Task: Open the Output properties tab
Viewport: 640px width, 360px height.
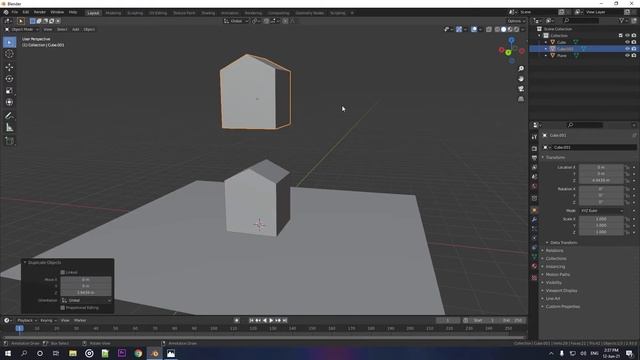Action: [x=534, y=158]
